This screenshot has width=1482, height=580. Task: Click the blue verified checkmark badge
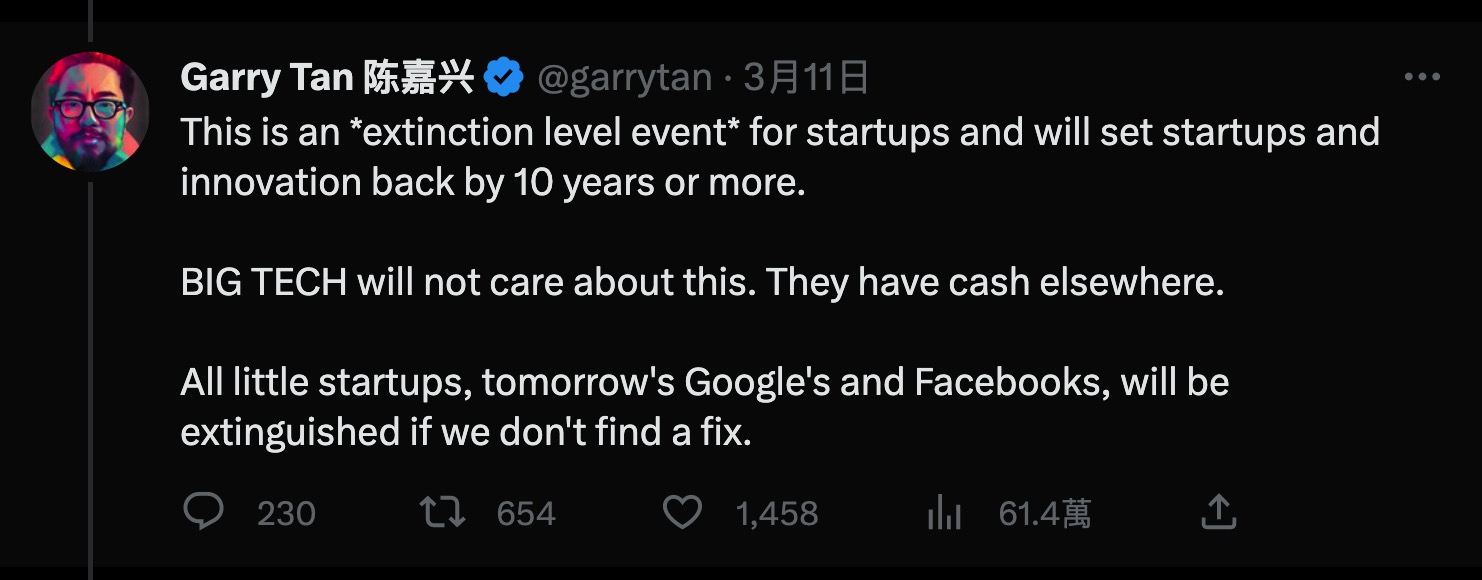point(504,78)
